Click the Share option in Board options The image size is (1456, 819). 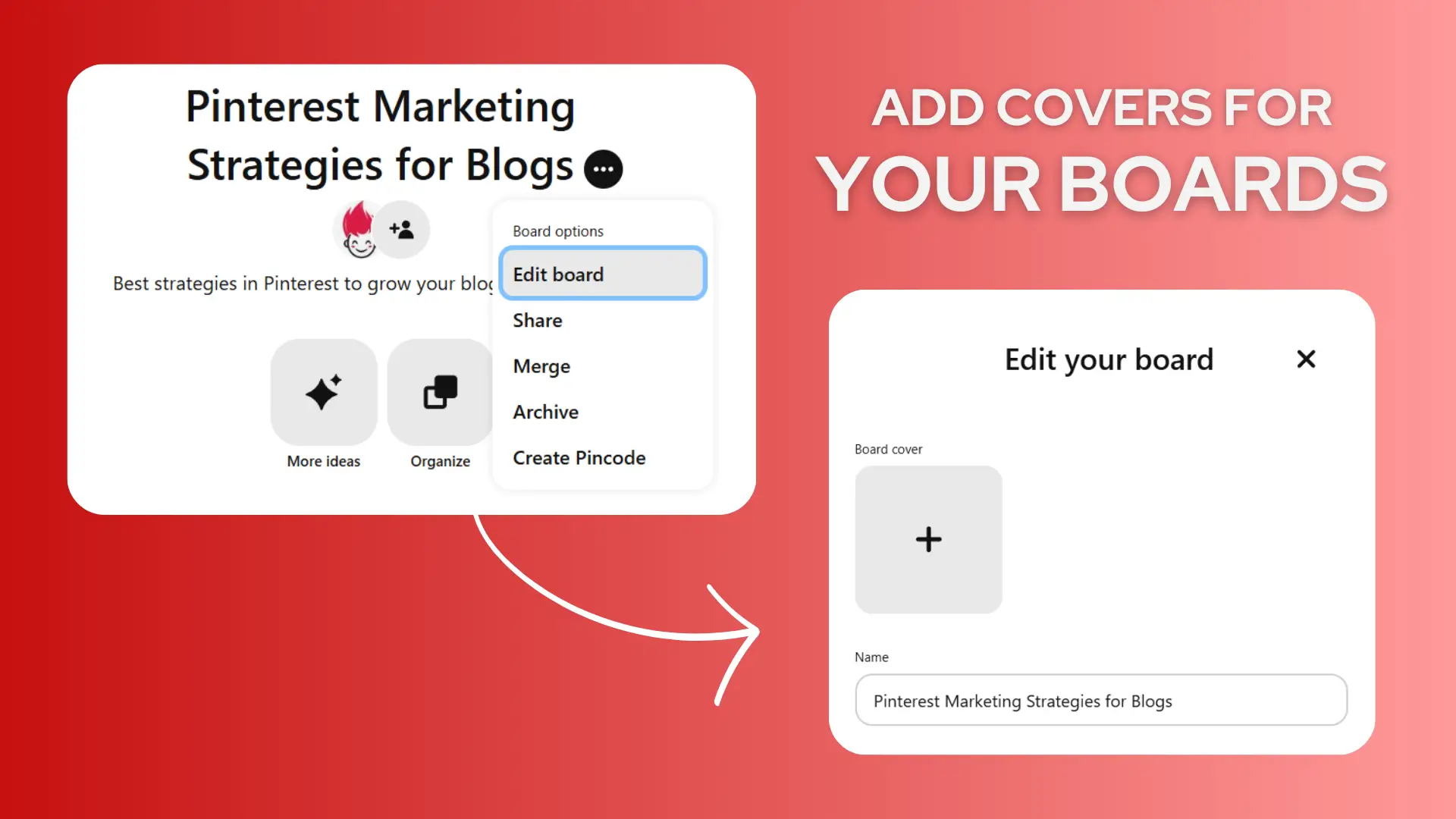537,320
